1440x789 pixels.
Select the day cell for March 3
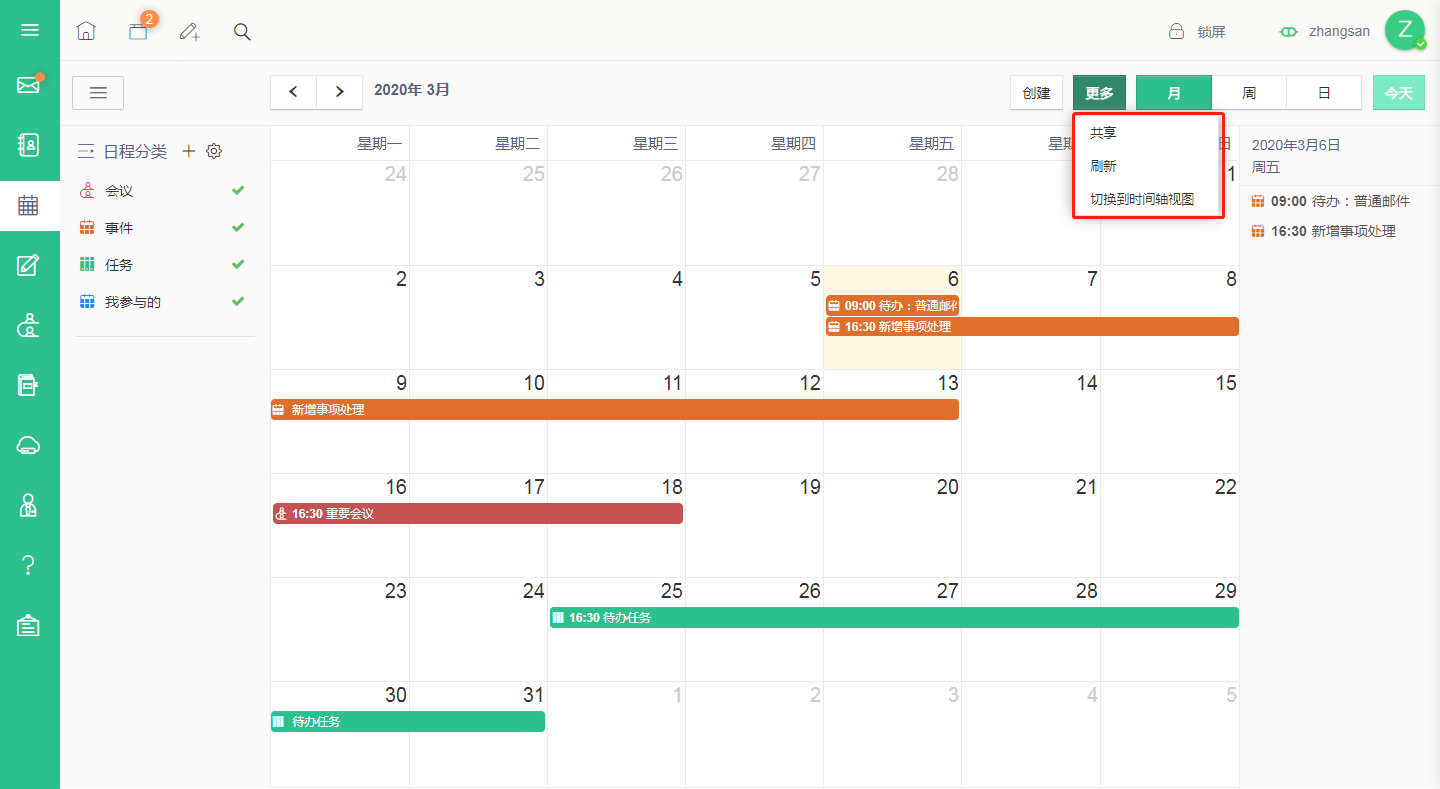pyautogui.click(x=478, y=317)
